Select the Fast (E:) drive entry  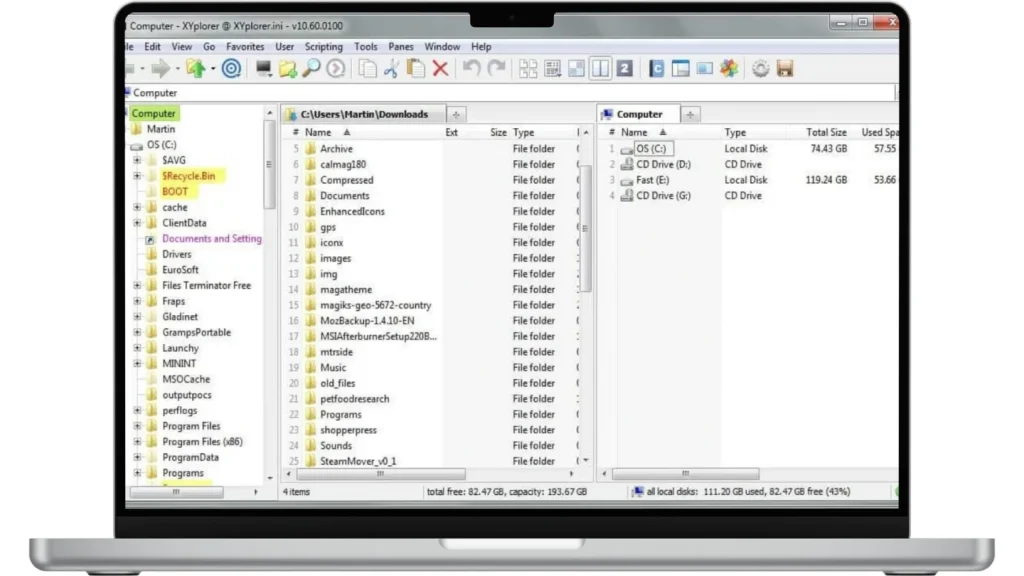652,180
